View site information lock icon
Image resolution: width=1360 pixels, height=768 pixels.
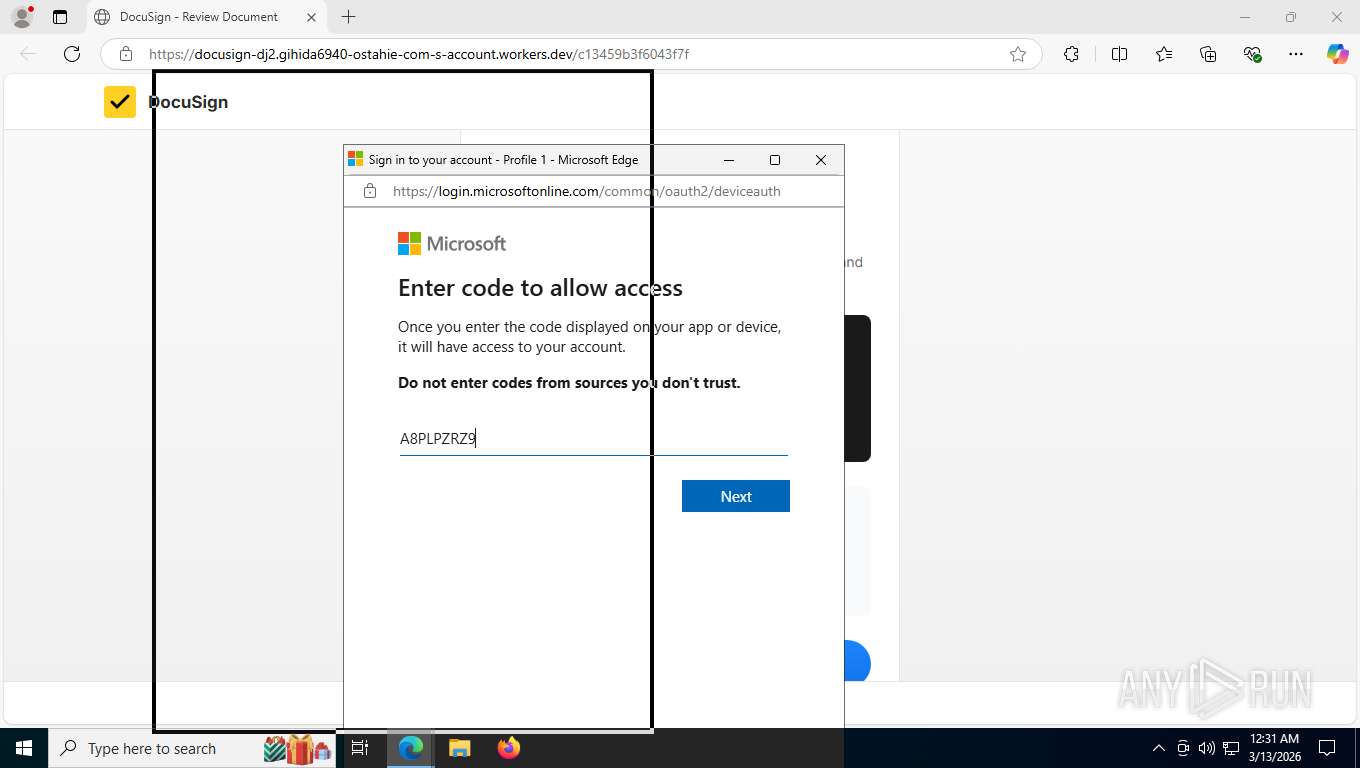[126, 54]
